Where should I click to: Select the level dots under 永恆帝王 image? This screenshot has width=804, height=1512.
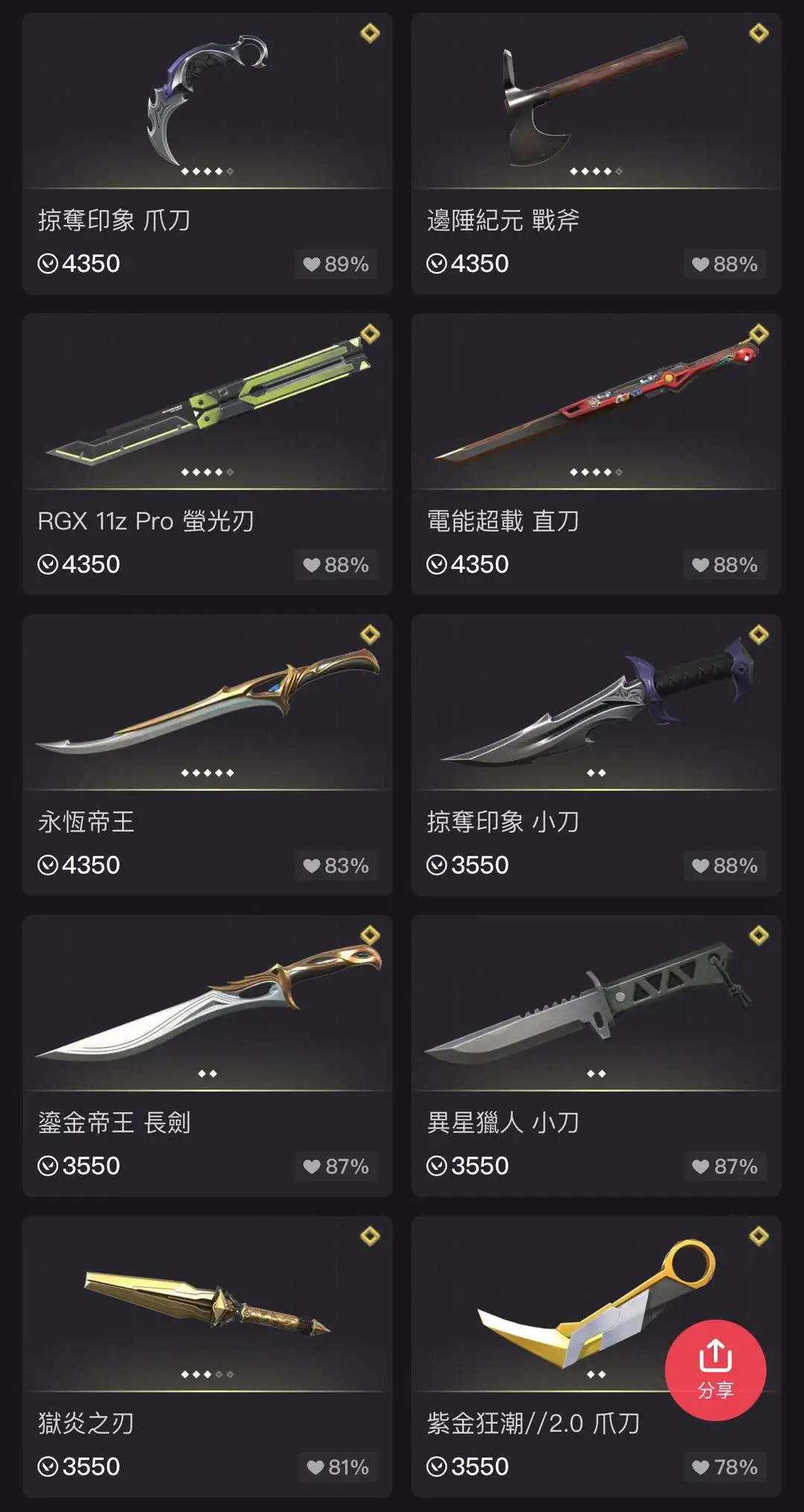[208, 773]
